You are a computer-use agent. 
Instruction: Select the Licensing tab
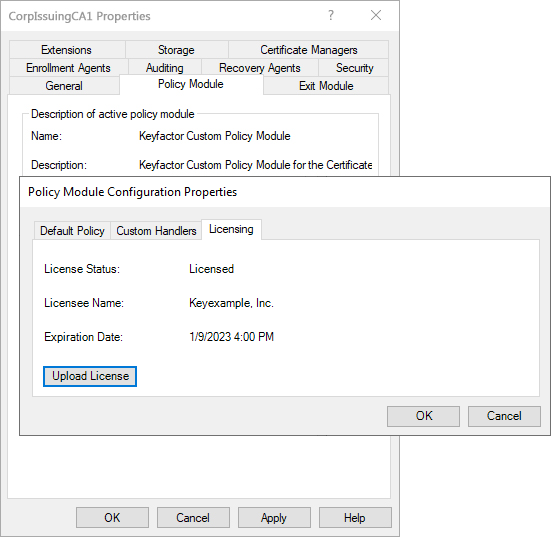231,229
